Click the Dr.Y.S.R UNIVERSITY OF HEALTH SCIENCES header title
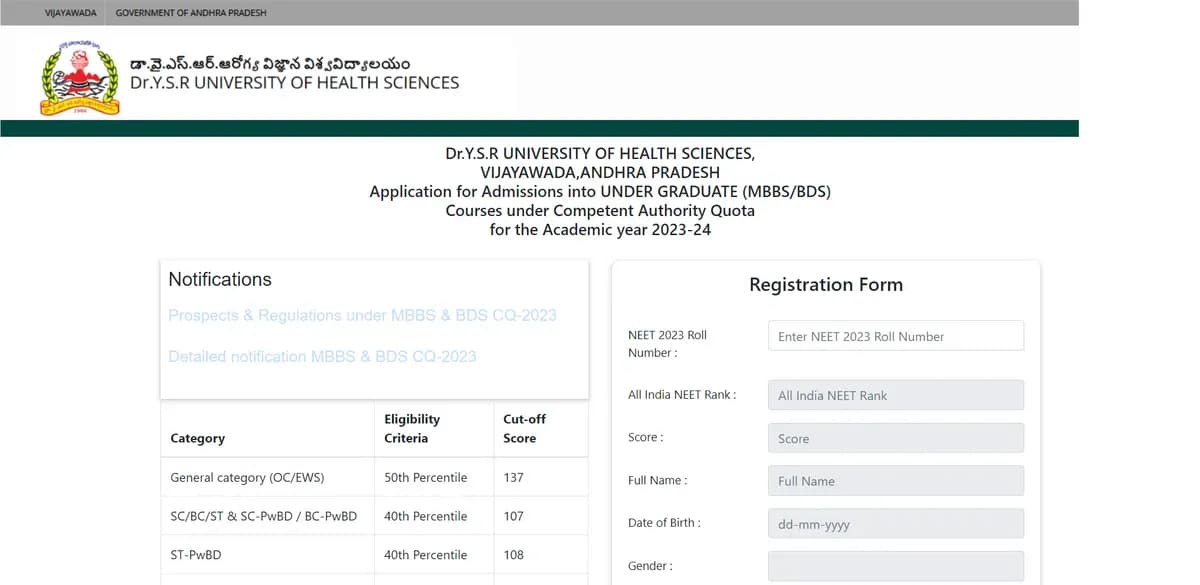1200x585 pixels. point(295,83)
